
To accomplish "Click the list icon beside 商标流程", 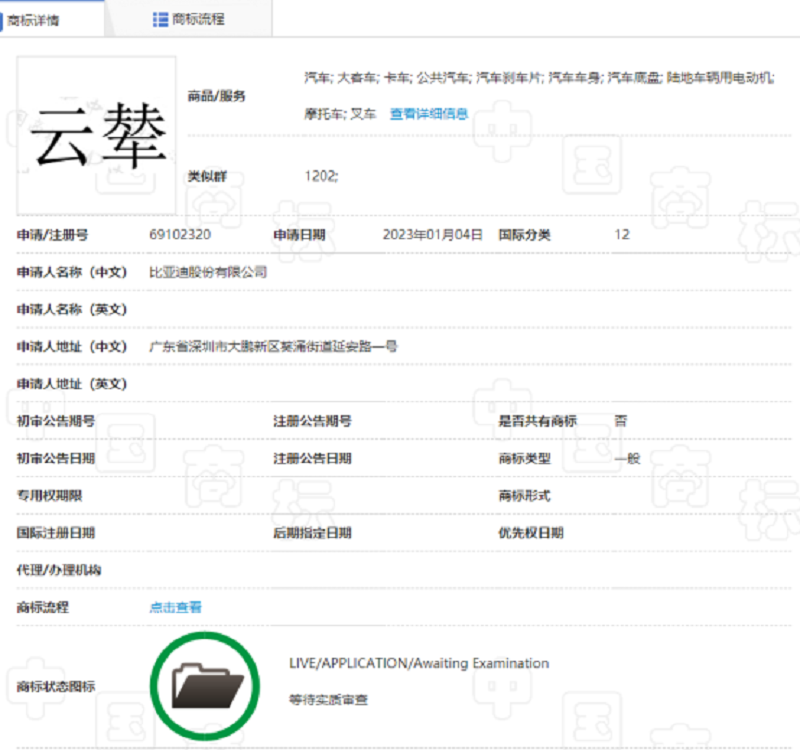I will [x=160, y=19].
